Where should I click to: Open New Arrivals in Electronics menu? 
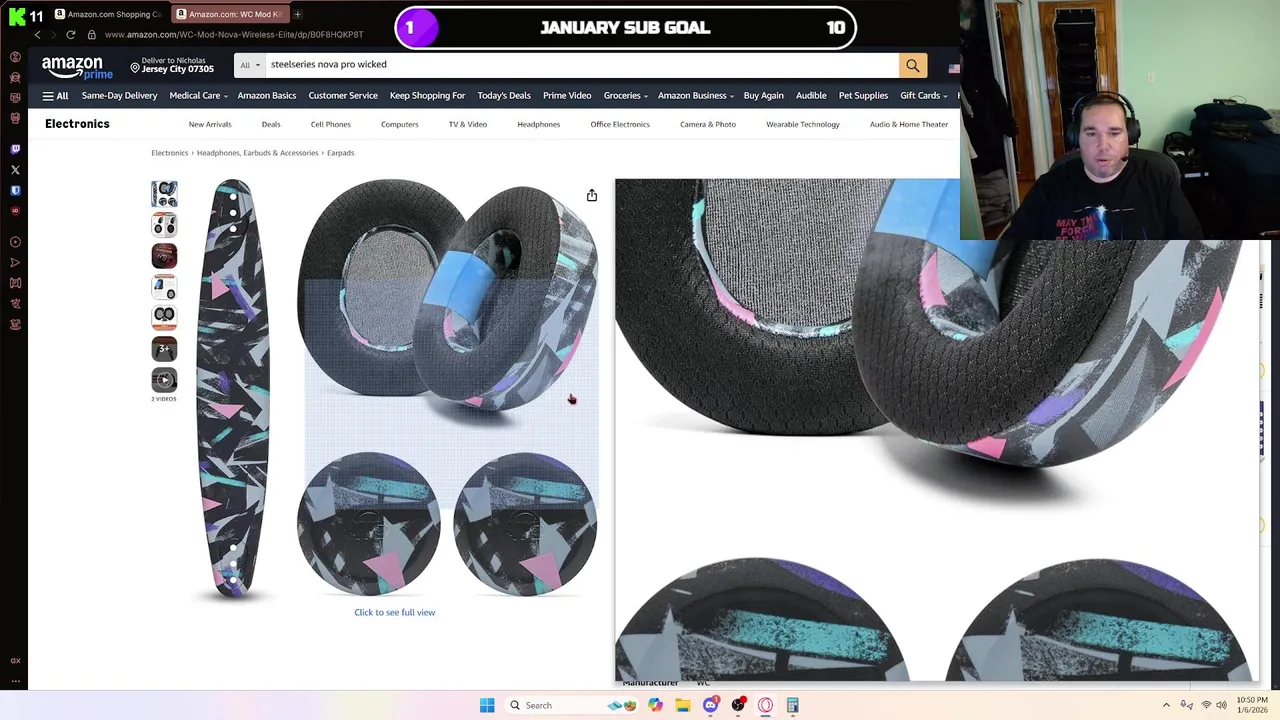(x=210, y=124)
